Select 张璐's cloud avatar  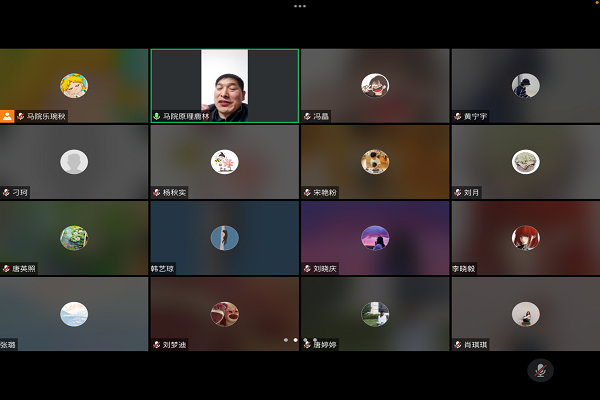coord(74,313)
